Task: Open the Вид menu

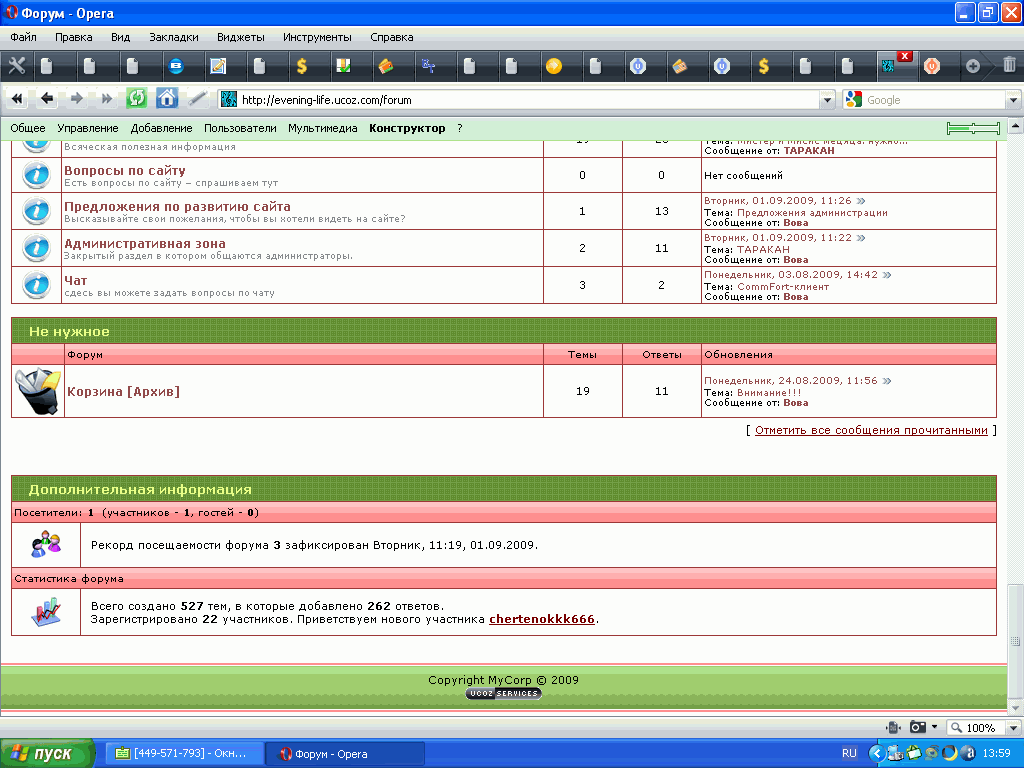Action: [x=120, y=37]
